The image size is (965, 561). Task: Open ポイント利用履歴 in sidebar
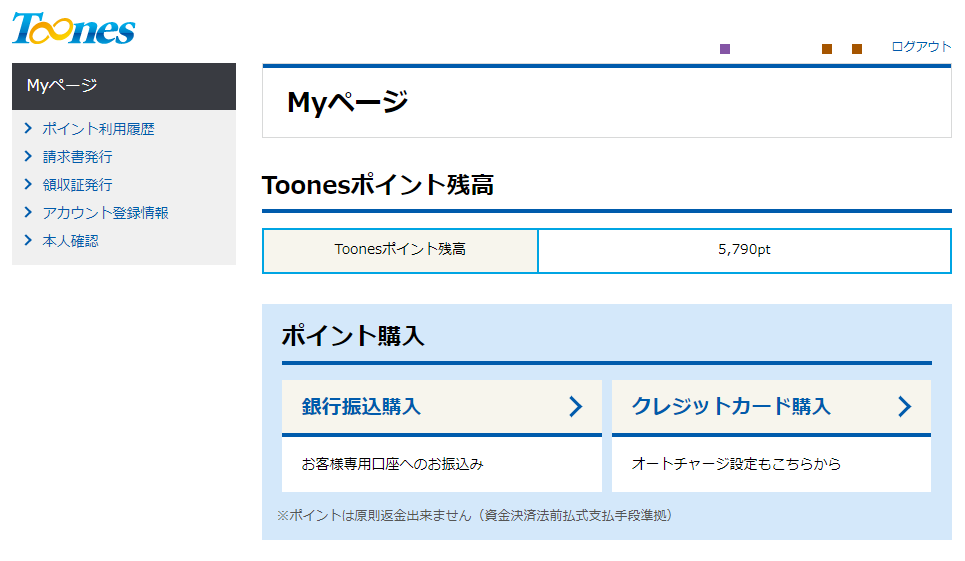(x=98, y=129)
